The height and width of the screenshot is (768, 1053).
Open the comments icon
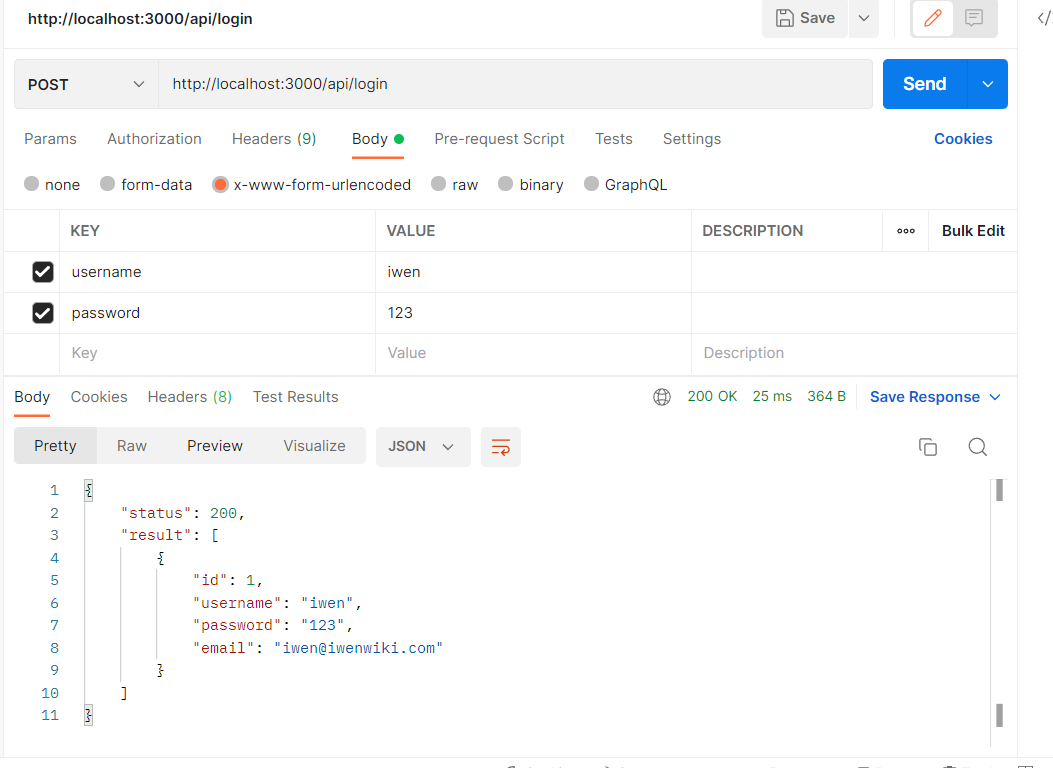[x=974, y=18]
